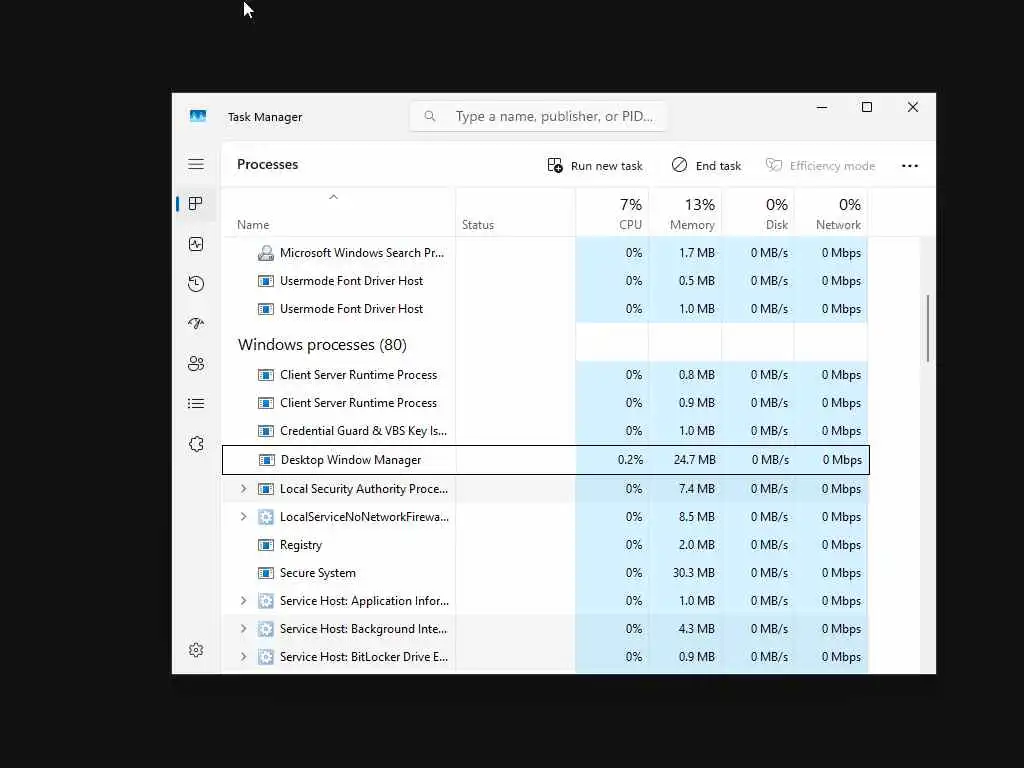Open the Performance sidebar icon

point(196,244)
